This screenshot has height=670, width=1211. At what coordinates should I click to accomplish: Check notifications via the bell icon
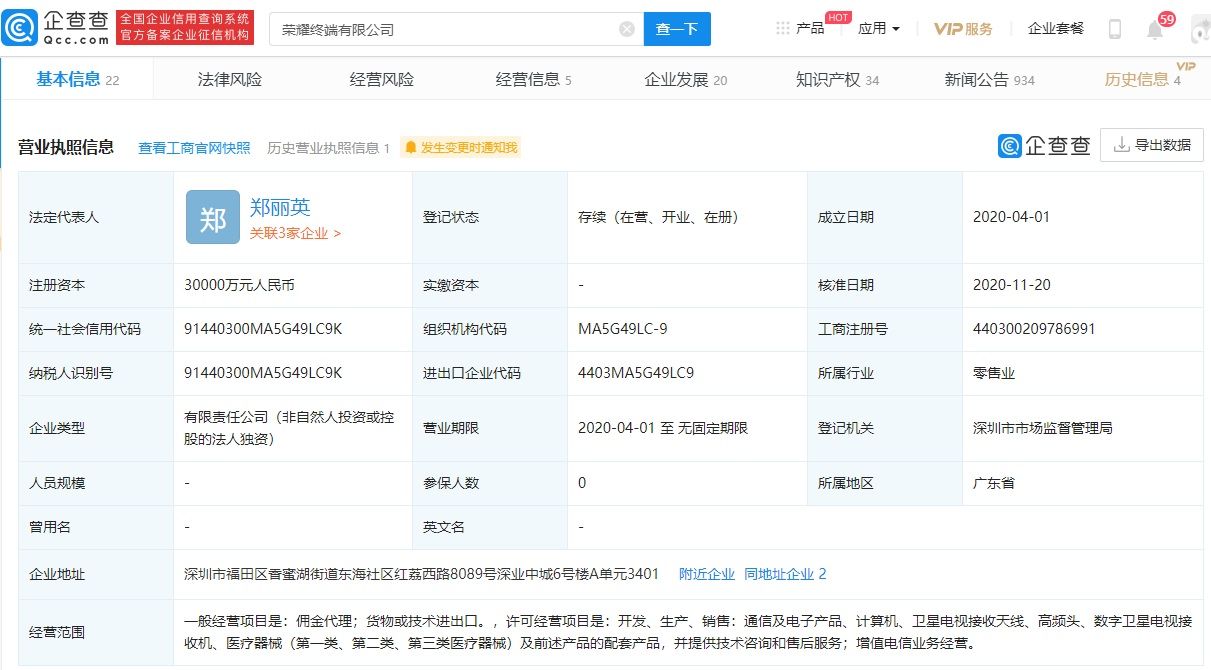click(x=1151, y=28)
